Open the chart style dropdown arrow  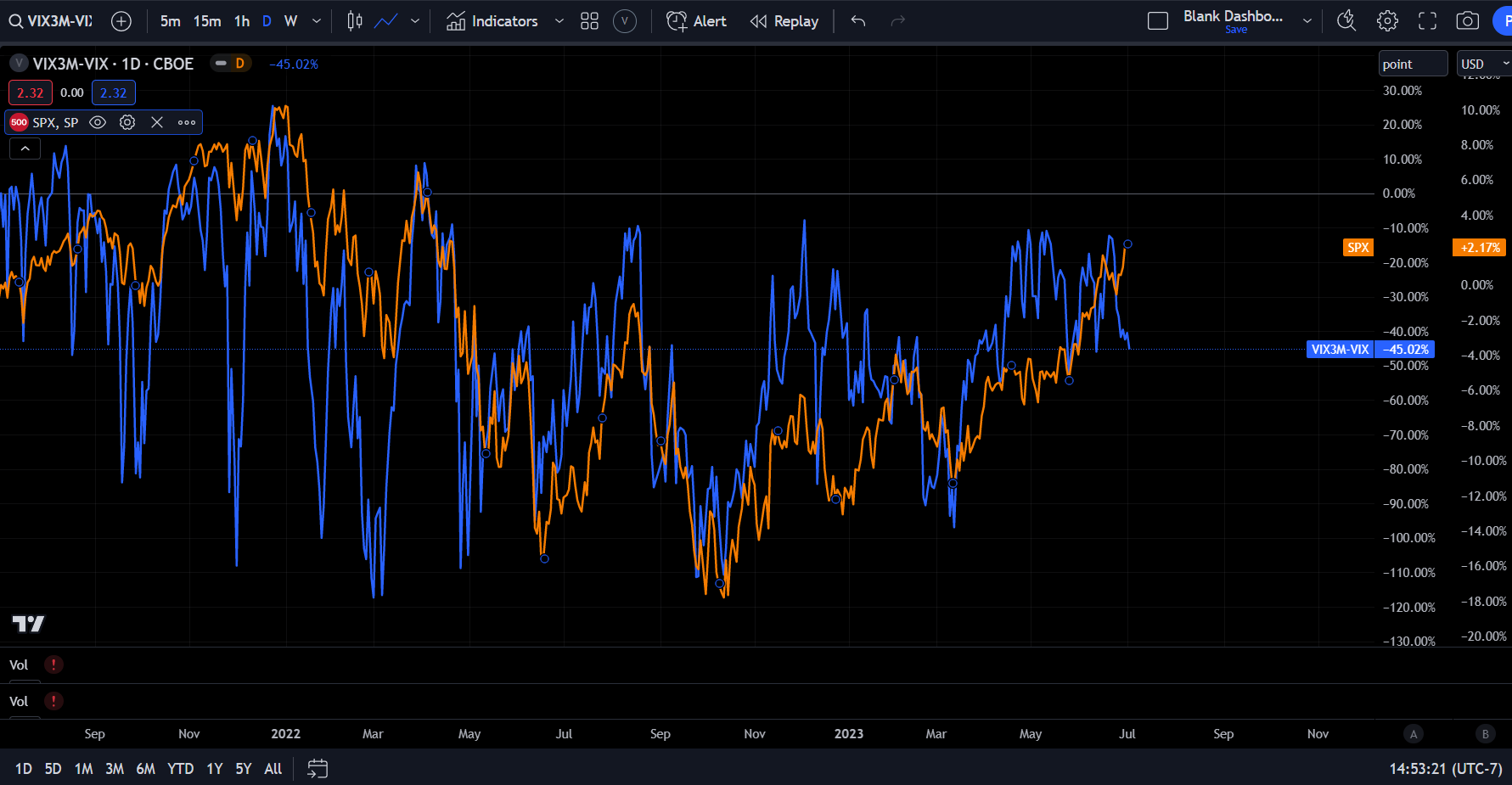pyautogui.click(x=415, y=21)
